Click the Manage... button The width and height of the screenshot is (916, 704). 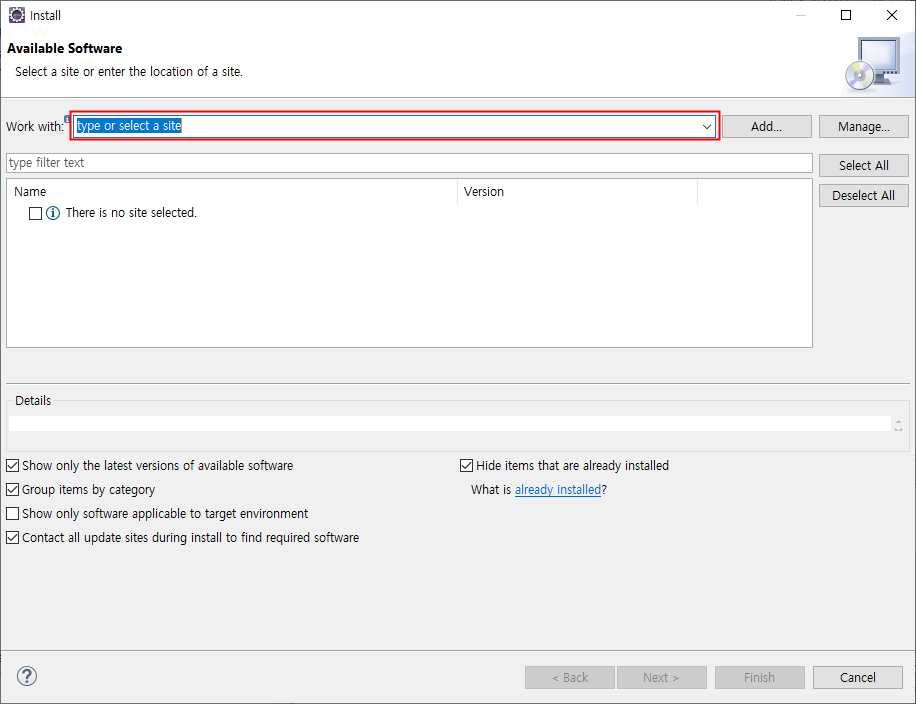click(x=863, y=127)
